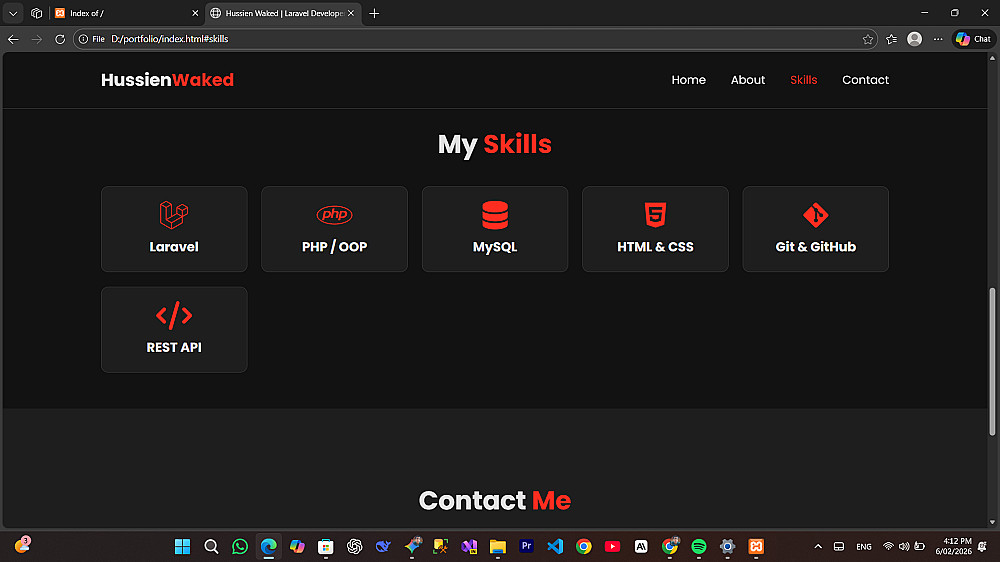
Task: Open YouTube from taskbar
Action: 612,547
